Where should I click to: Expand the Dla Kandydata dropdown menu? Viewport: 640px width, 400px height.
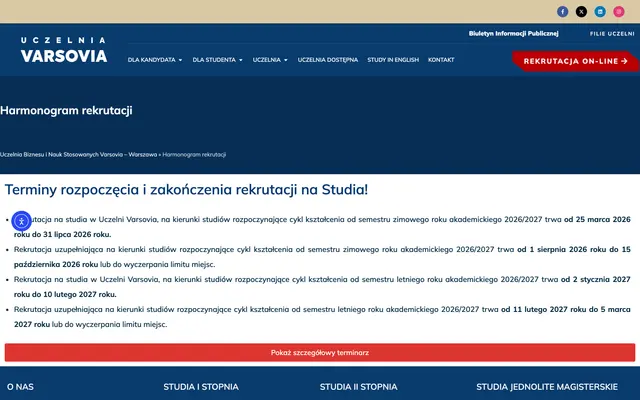pyautogui.click(x=155, y=60)
